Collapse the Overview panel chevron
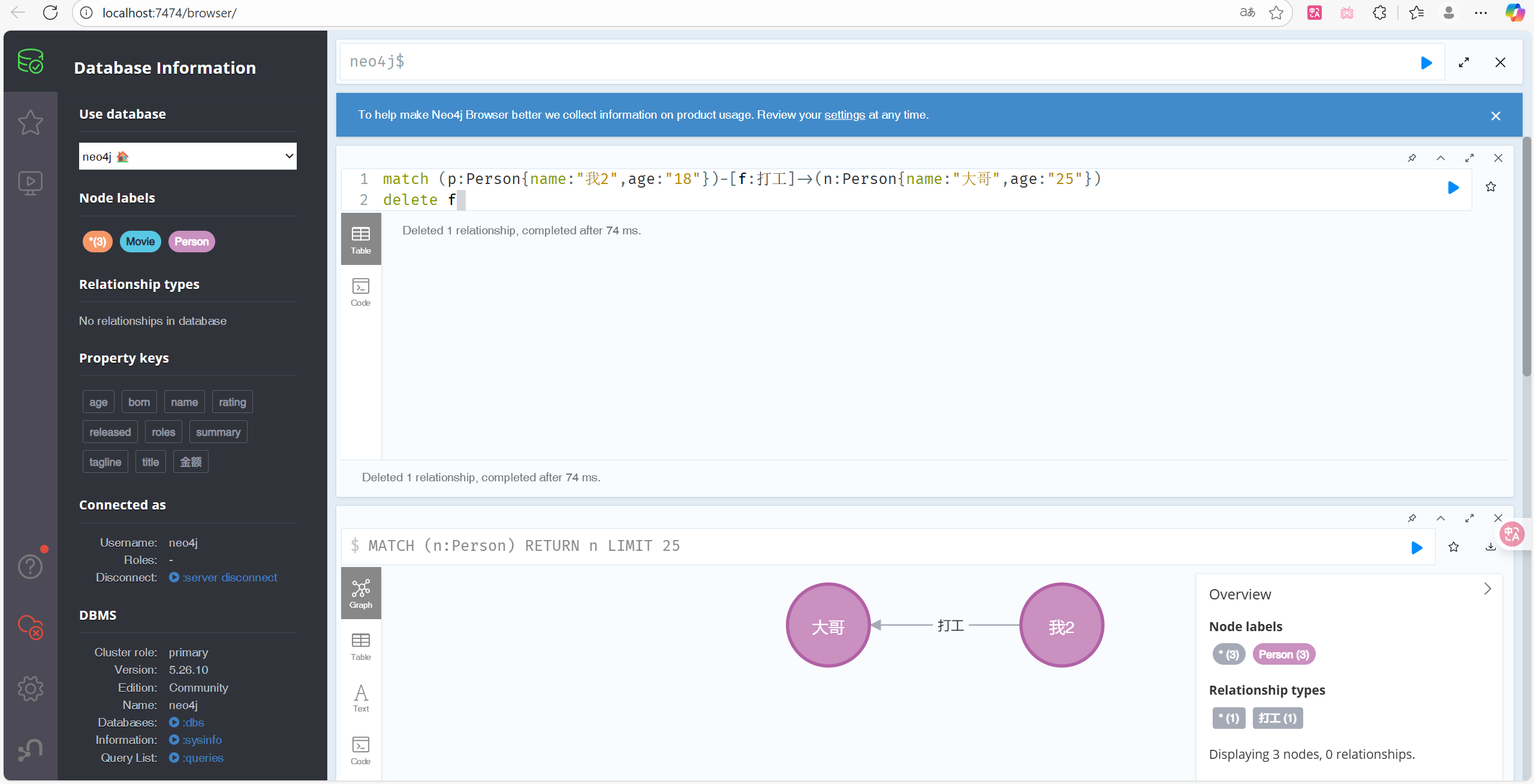Image resolution: width=1534 pixels, height=784 pixels. click(1487, 589)
